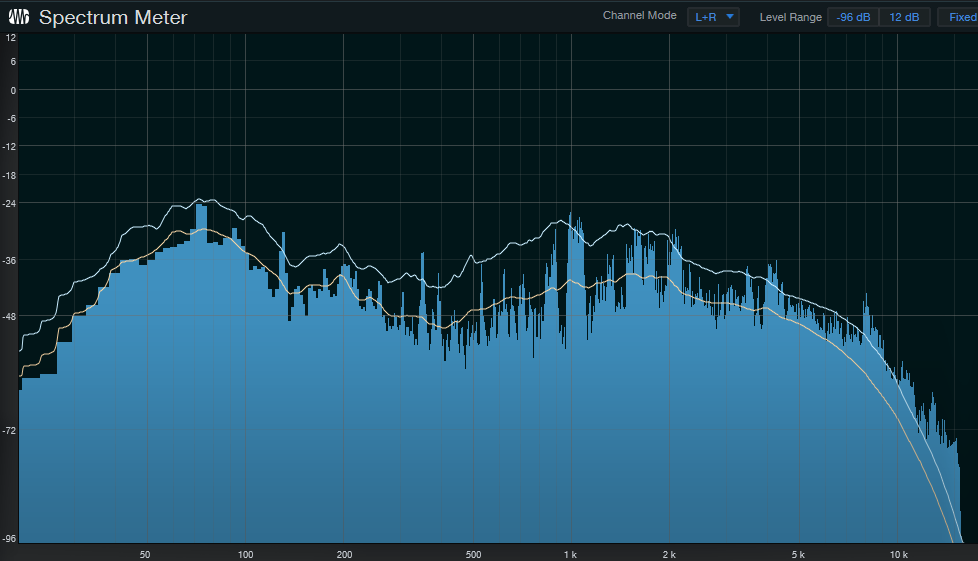Click the 0 dB level axis label
The height and width of the screenshot is (561, 978).
click(x=12, y=90)
